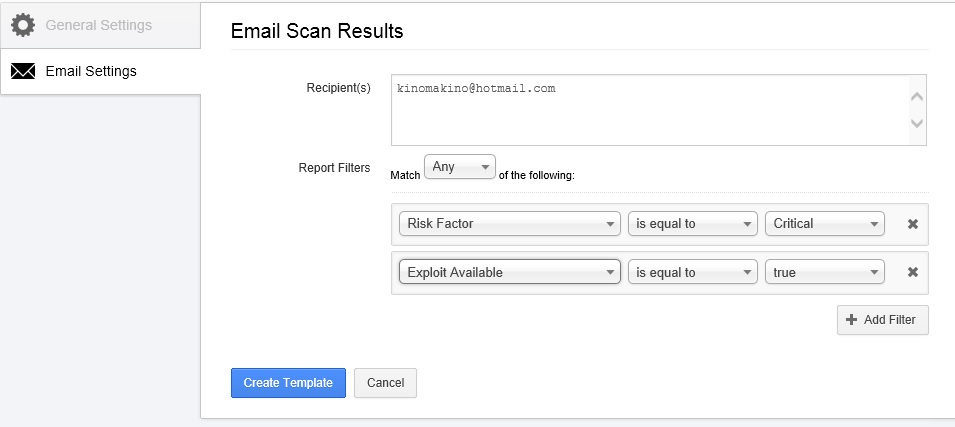Open the first 'is equal to' operator dropdown
This screenshot has height=427, width=955.
tap(692, 224)
